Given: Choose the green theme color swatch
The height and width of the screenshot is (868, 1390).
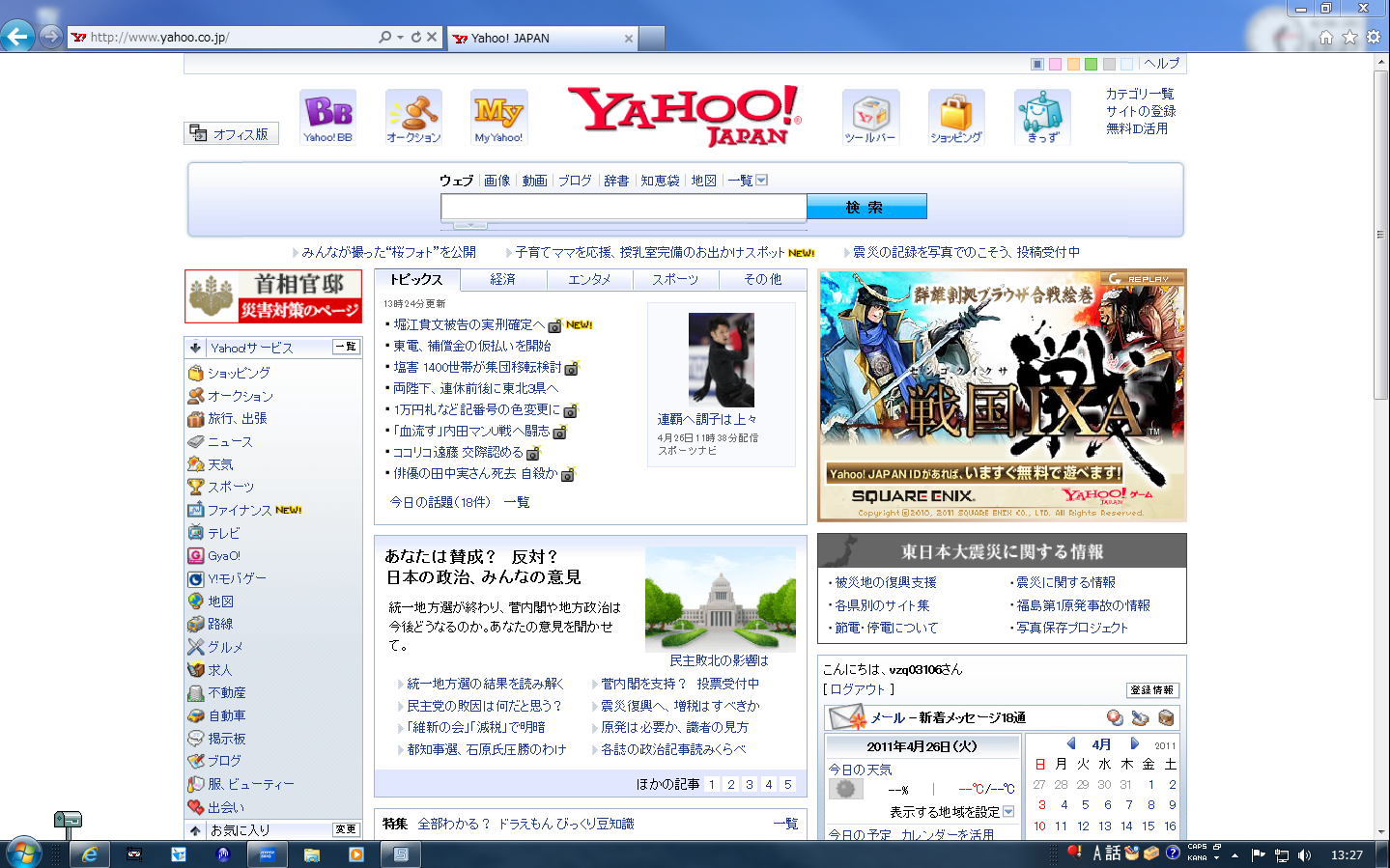Looking at the screenshot, I should click(x=1091, y=65).
